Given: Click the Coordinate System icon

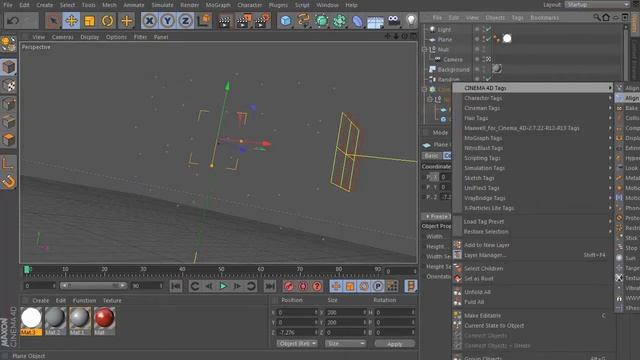Looking at the screenshot, I should (x=204, y=20).
